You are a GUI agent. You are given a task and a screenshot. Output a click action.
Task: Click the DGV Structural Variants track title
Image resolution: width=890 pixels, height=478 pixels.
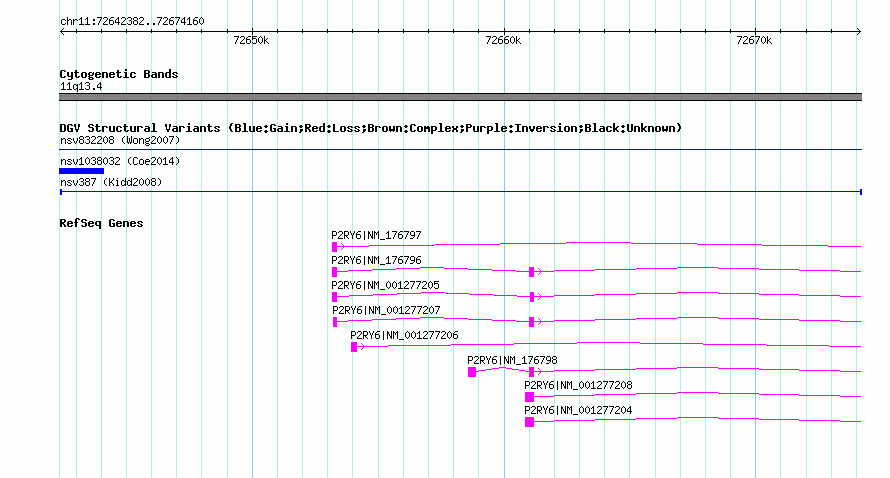370,128
